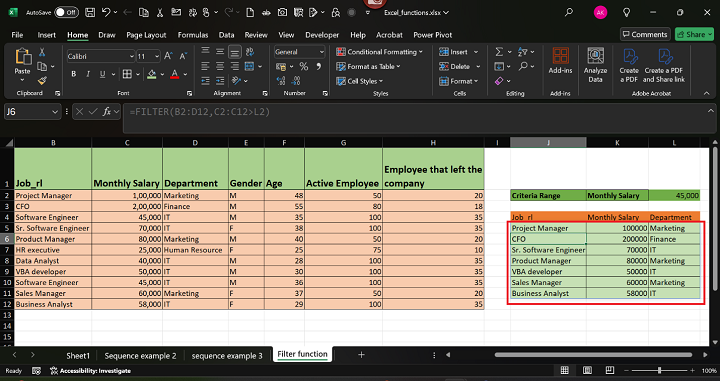Apply Bold formatting to the cell
Screen dimensions: 720x381
(x=73, y=74)
